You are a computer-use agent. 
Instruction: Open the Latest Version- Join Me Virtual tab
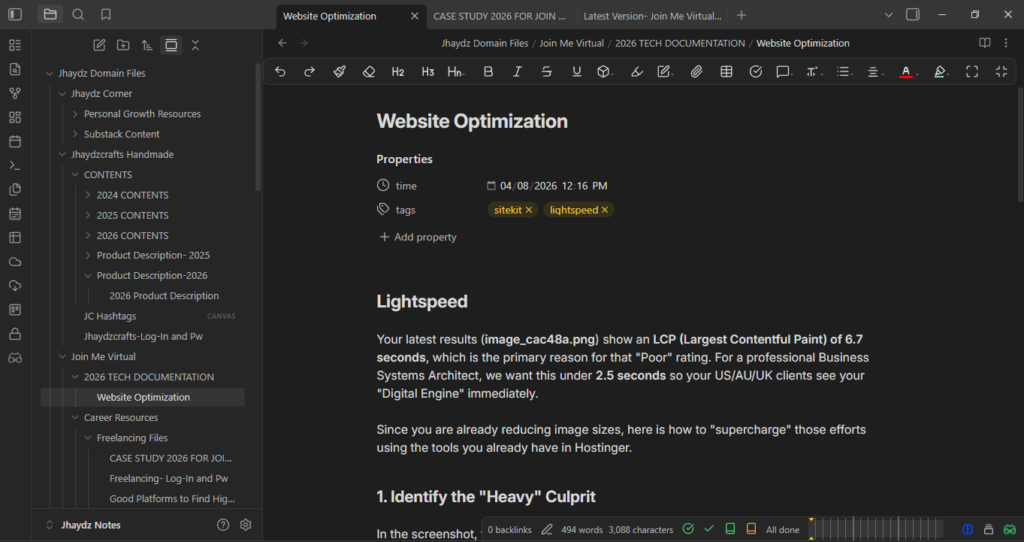[650, 16]
